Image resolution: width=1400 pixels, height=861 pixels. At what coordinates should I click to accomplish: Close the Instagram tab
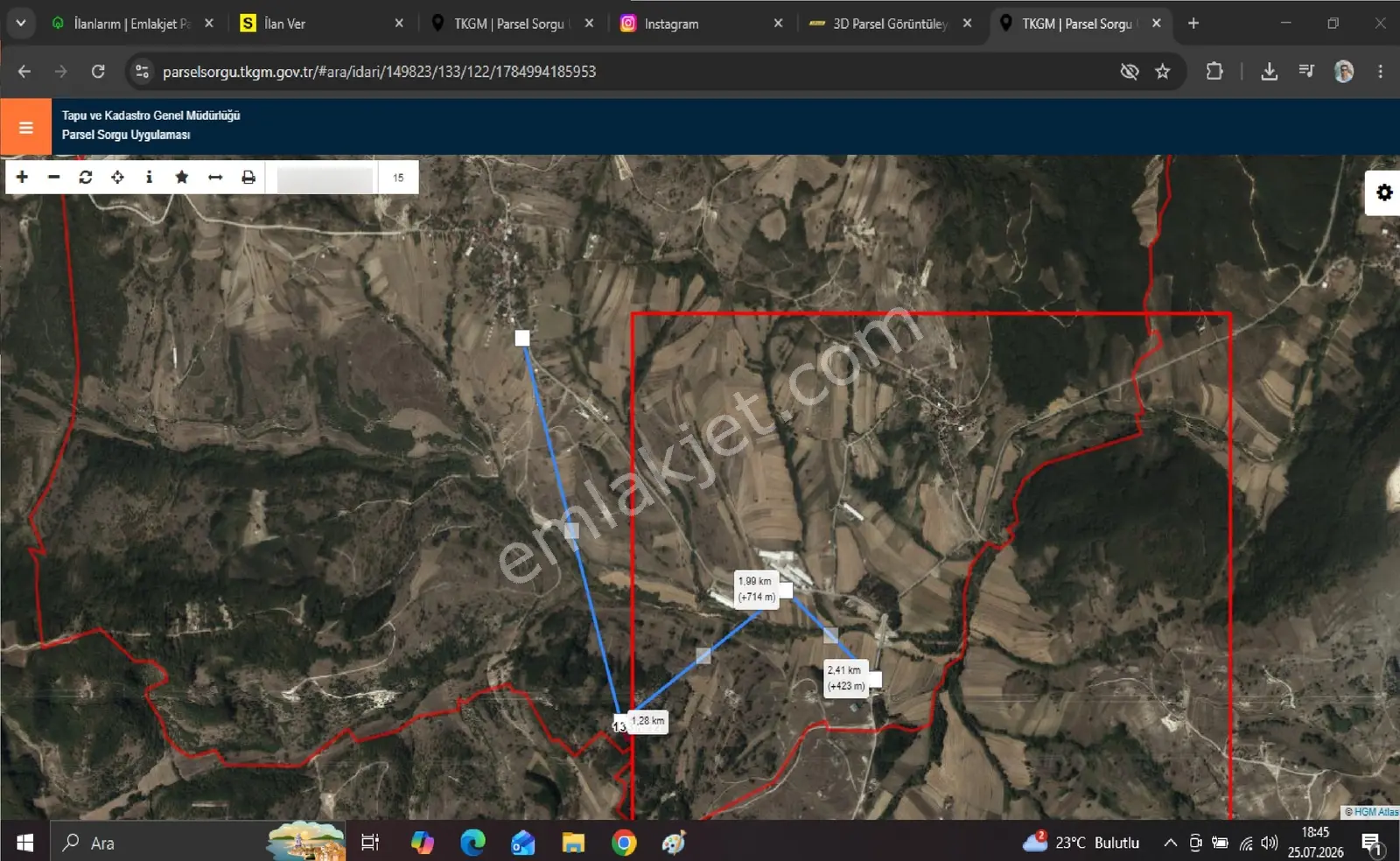[x=778, y=24]
